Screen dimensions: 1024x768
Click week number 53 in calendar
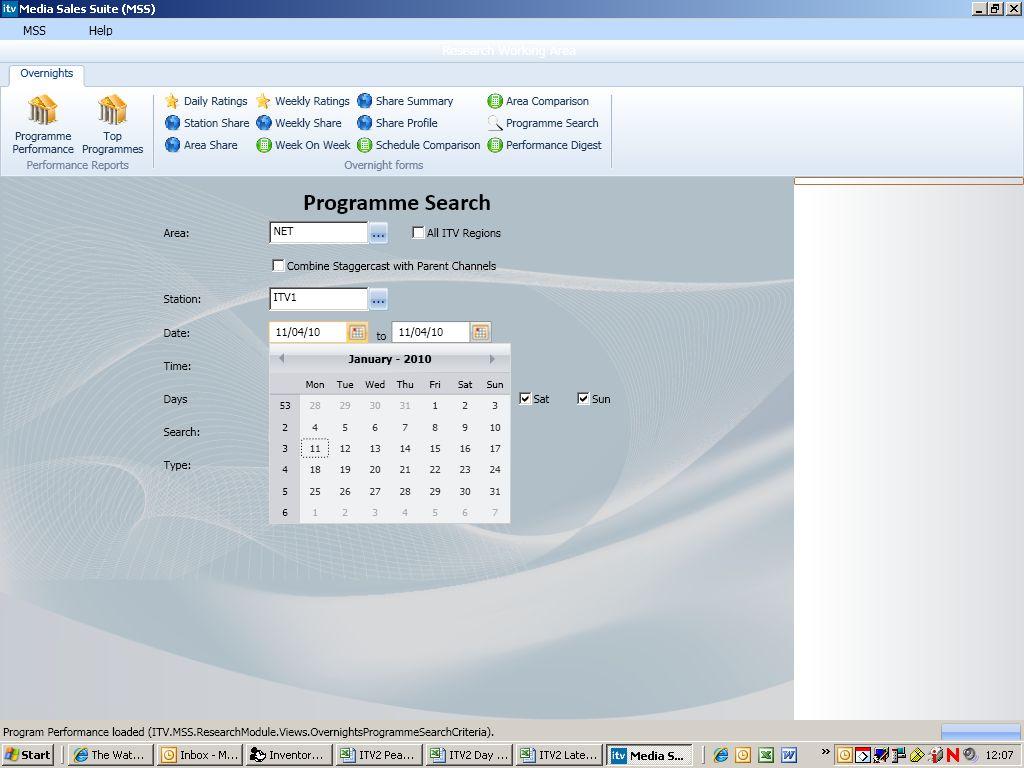tap(285, 406)
